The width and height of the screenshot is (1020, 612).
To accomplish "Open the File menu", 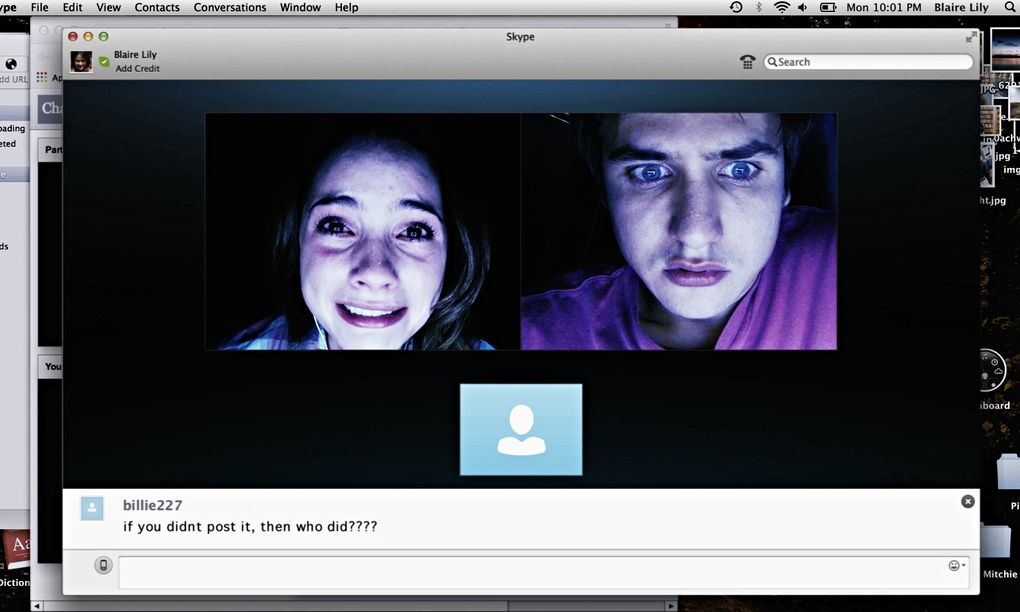I will click(40, 7).
